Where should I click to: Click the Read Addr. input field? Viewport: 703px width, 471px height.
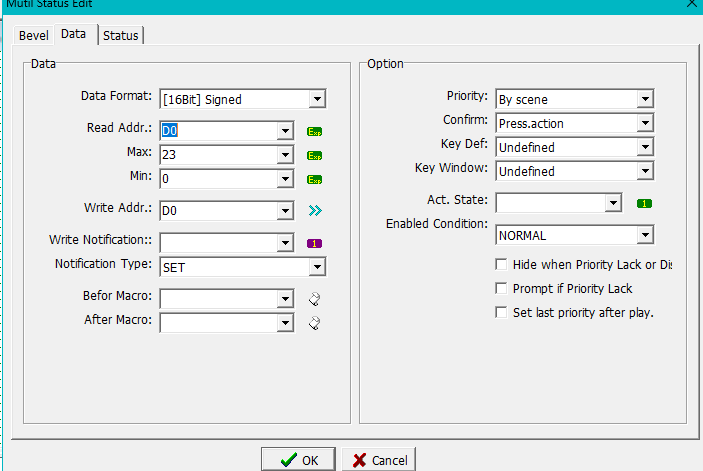pos(216,131)
